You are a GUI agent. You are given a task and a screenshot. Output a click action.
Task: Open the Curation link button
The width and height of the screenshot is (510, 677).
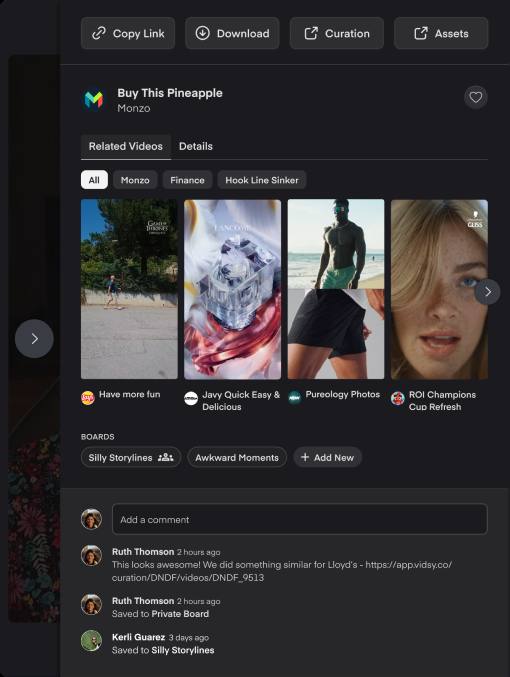(337, 33)
